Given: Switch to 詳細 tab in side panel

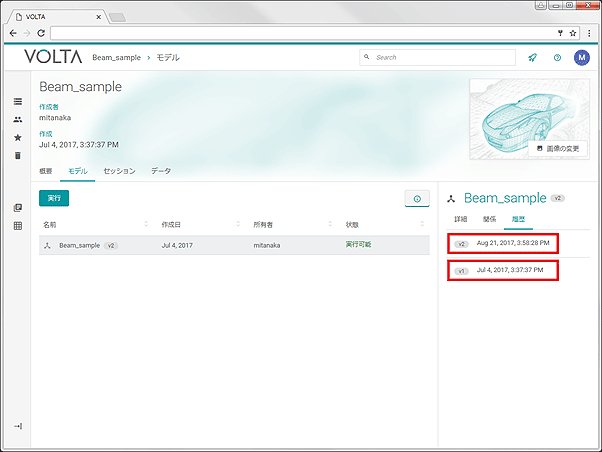Looking at the screenshot, I should point(460,219).
